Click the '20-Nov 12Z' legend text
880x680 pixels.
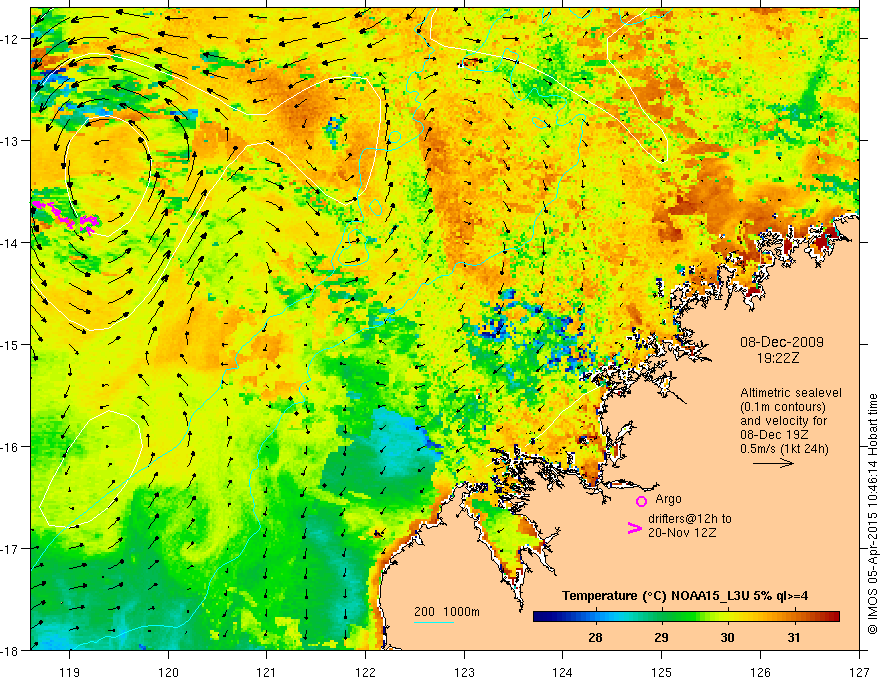(x=682, y=533)
